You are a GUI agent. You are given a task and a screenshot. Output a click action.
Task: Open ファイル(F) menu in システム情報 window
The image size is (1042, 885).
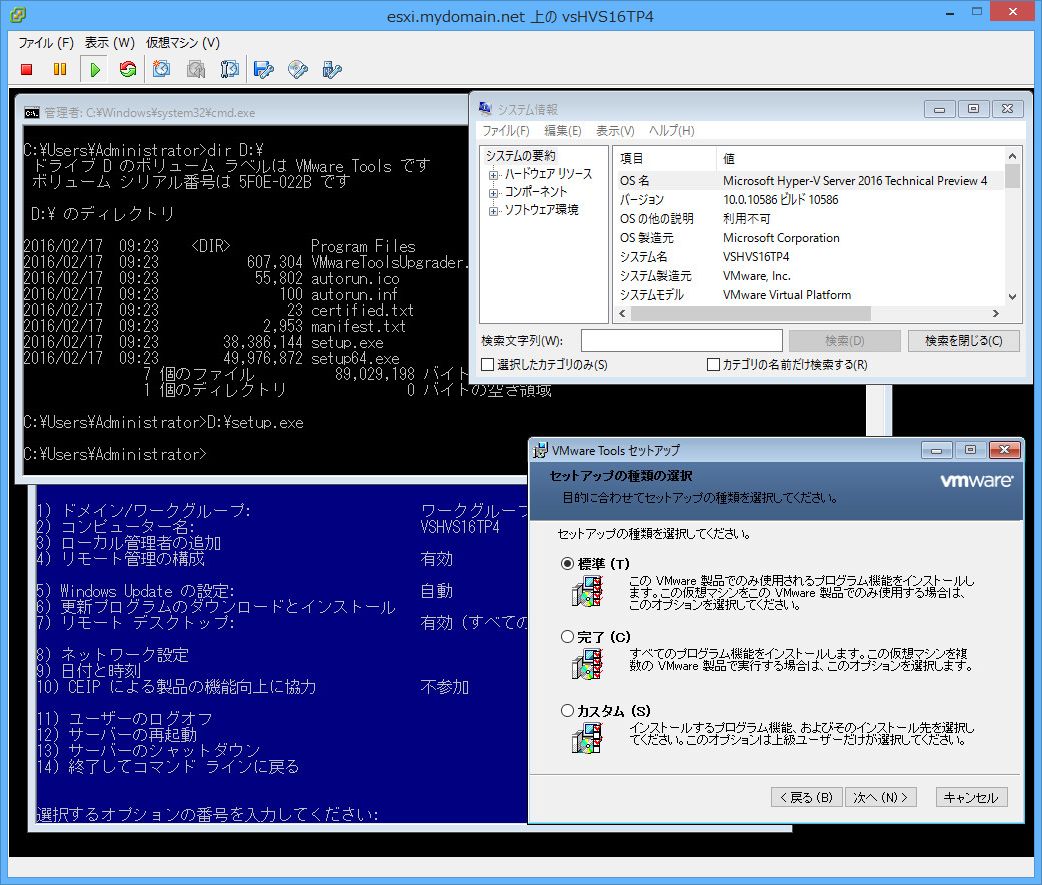pos(506,131)
